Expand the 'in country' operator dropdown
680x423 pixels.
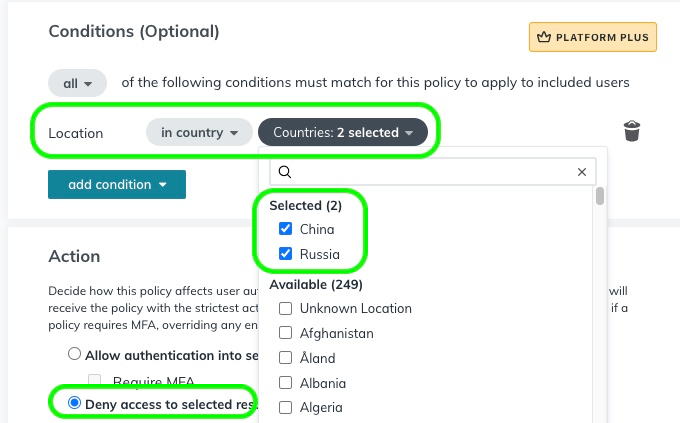point(199,132)
